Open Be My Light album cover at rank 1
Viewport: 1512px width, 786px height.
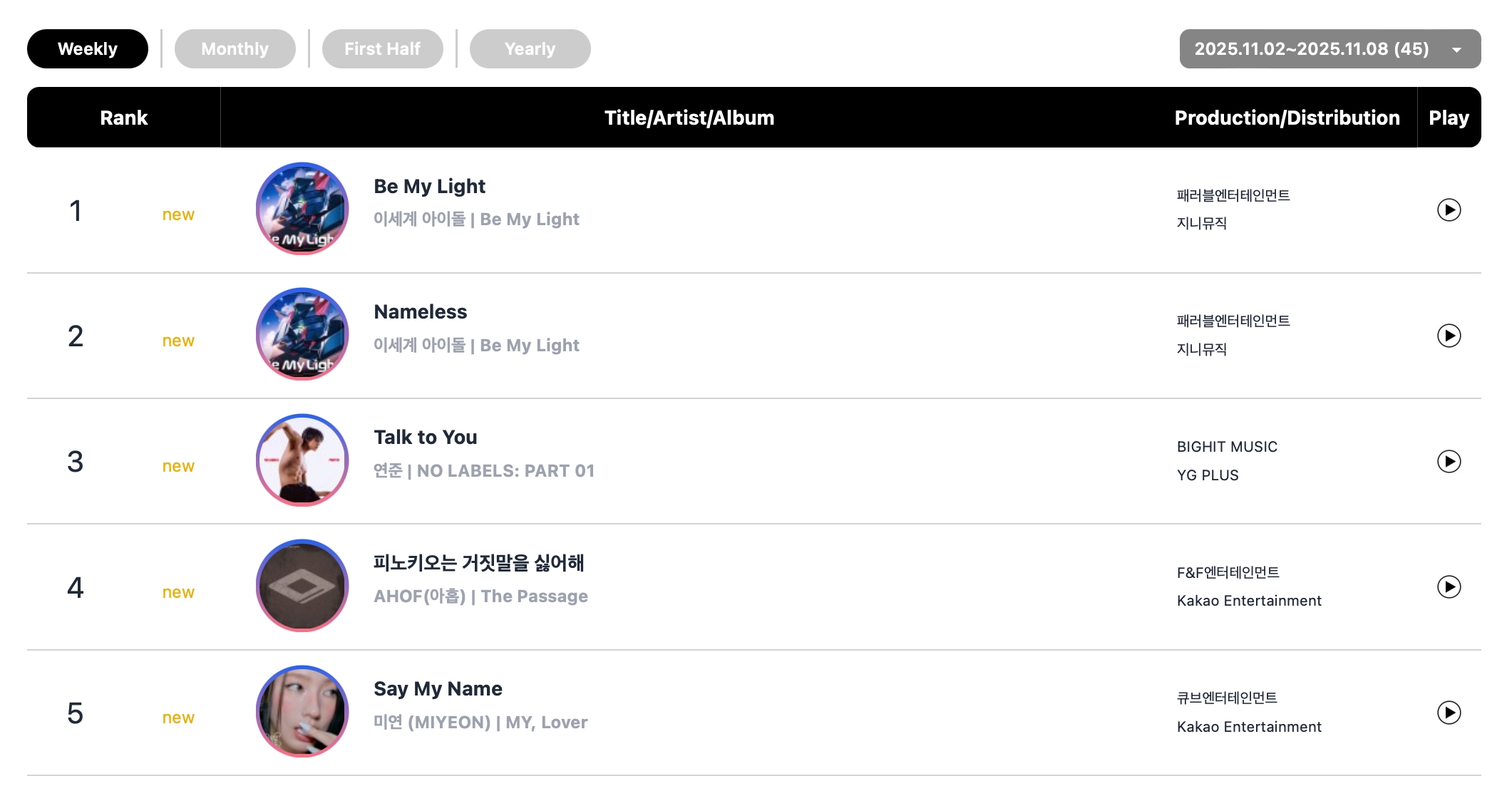click(x=302, y=209)
